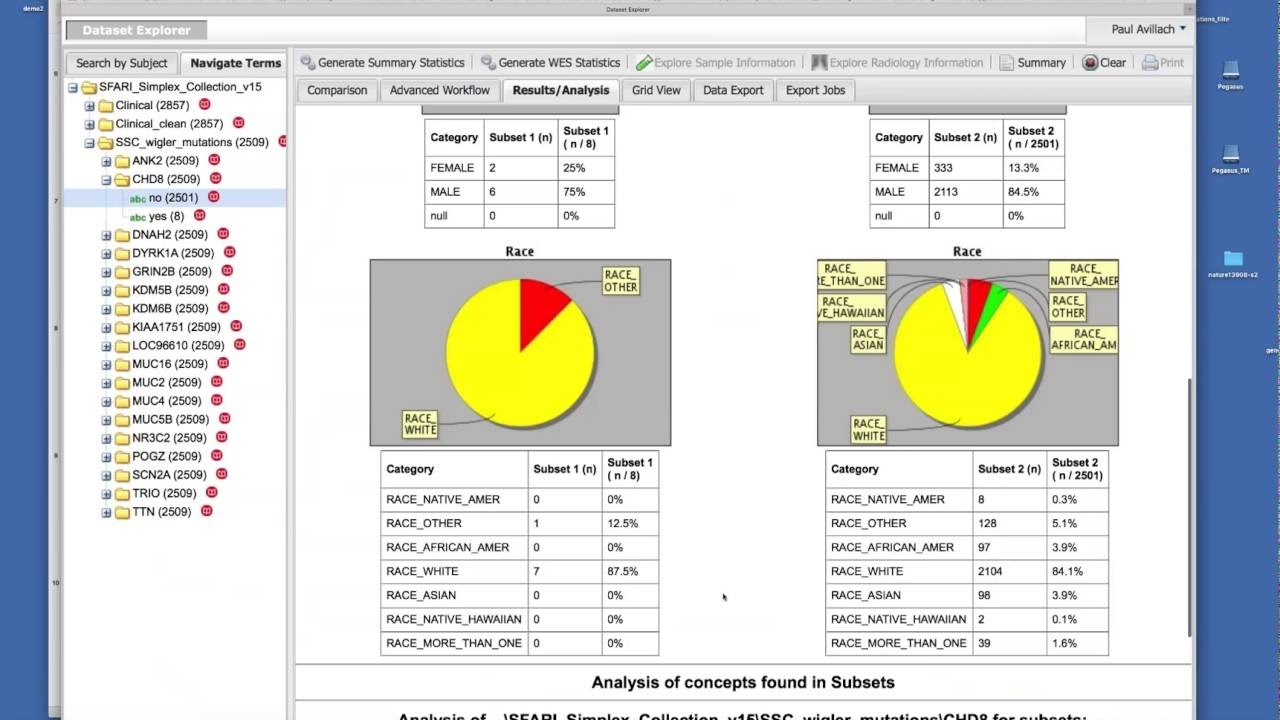The width and height of the screenshot is (1280, 720).
Task: Click the Generate WES Statistics icon
Action: 488,62
